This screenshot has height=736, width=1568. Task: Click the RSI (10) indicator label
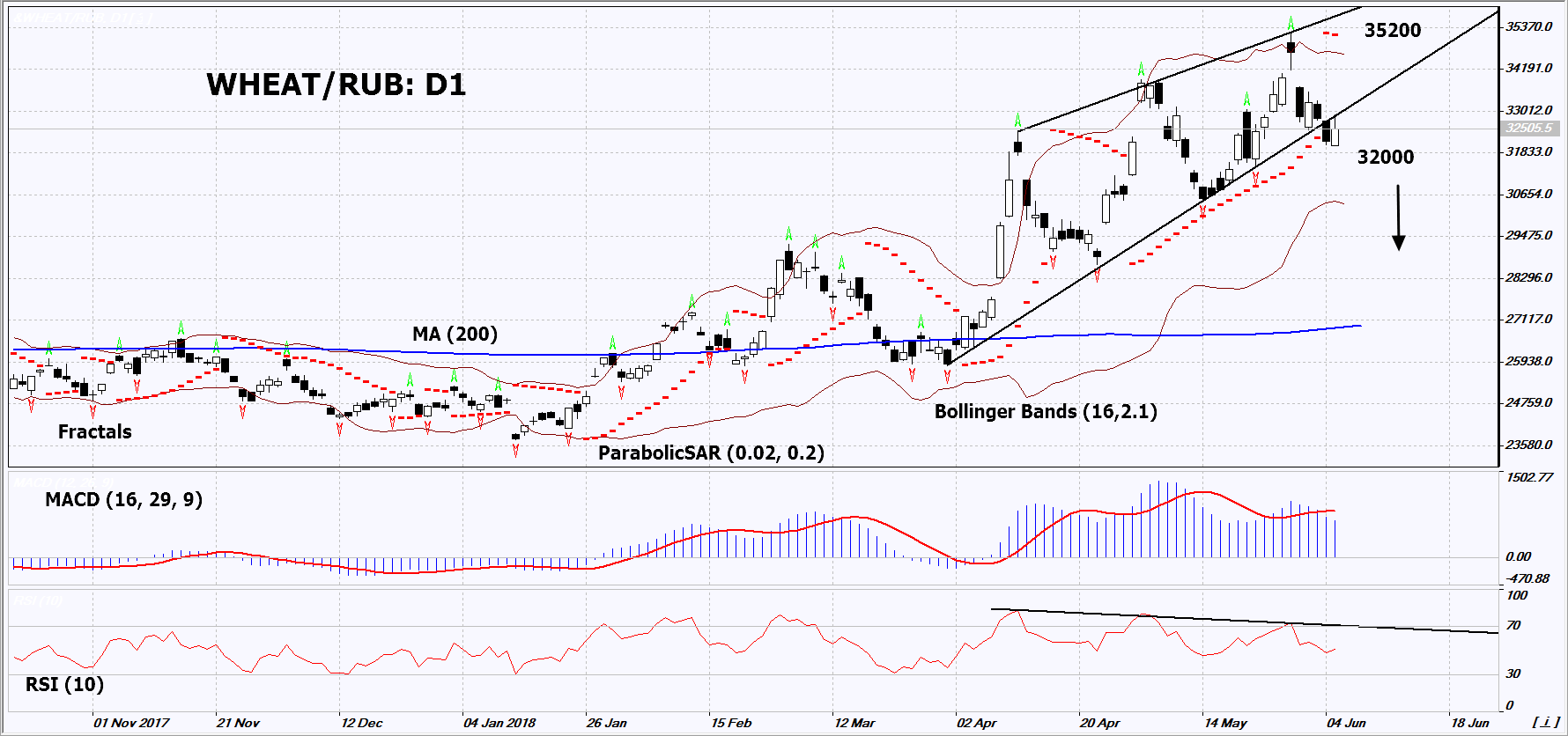click(64, 685)
